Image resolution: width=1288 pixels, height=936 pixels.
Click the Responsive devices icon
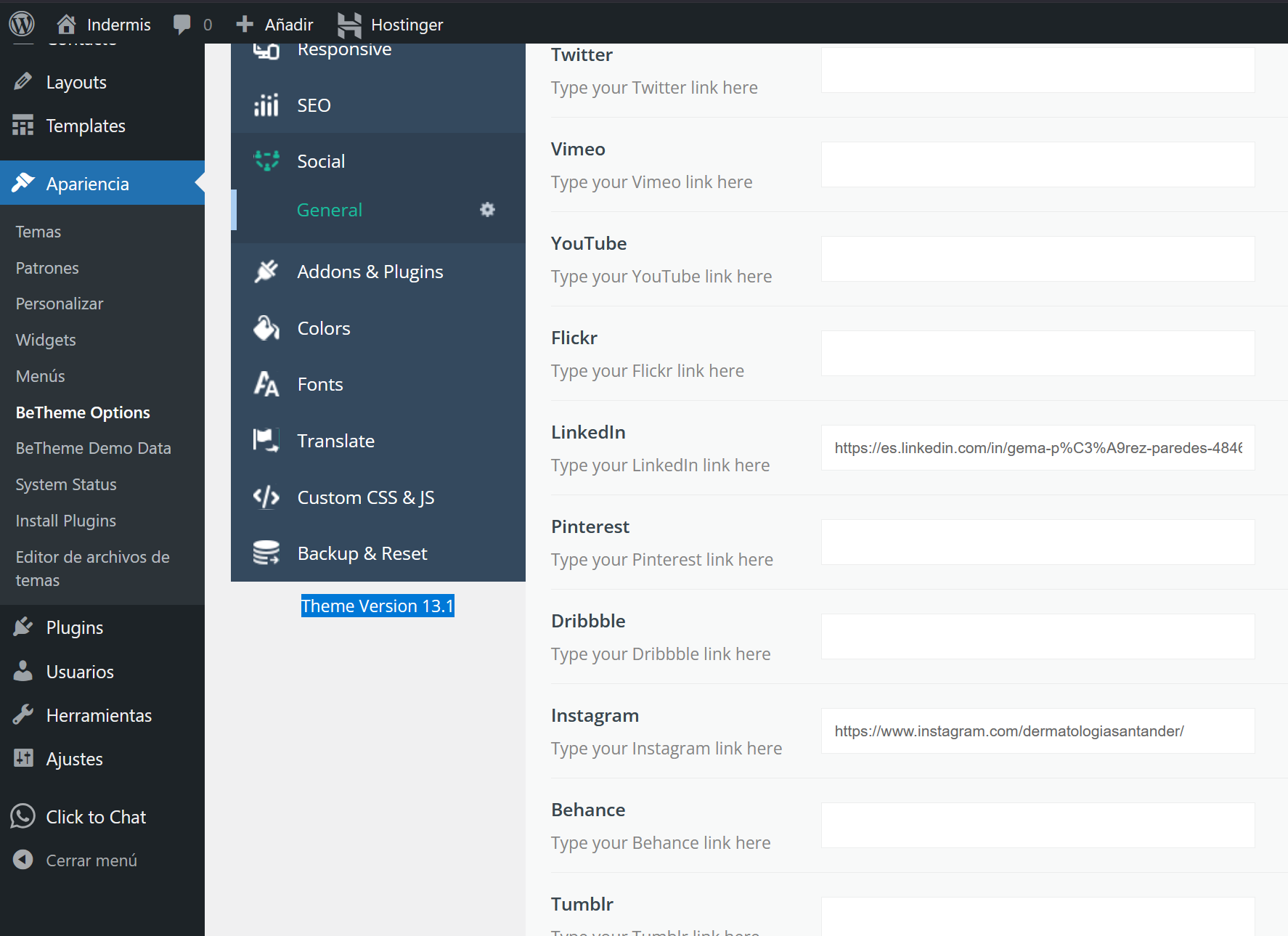[266, 51]
